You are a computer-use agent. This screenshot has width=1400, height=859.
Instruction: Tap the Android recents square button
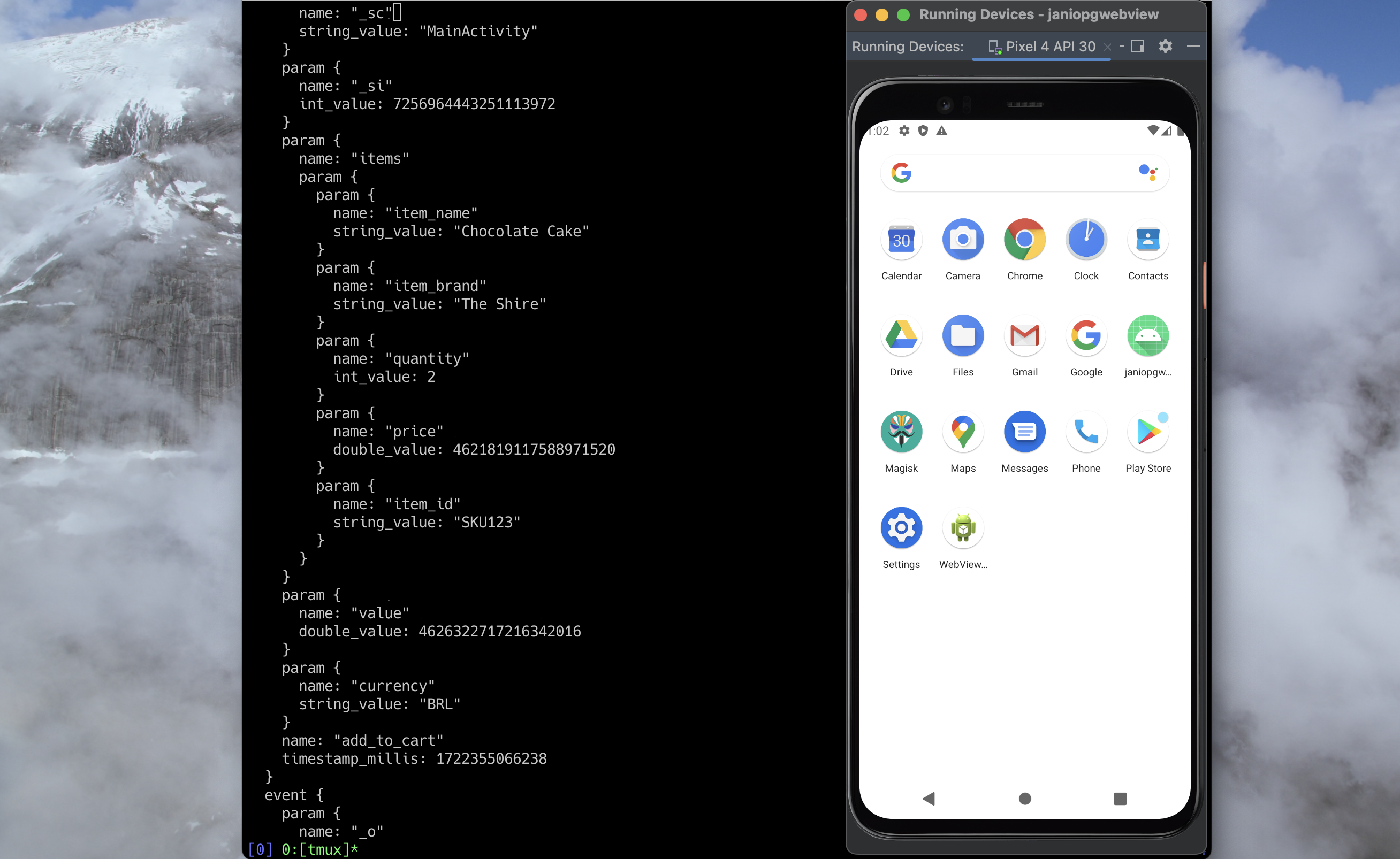tap(1120, 798)
